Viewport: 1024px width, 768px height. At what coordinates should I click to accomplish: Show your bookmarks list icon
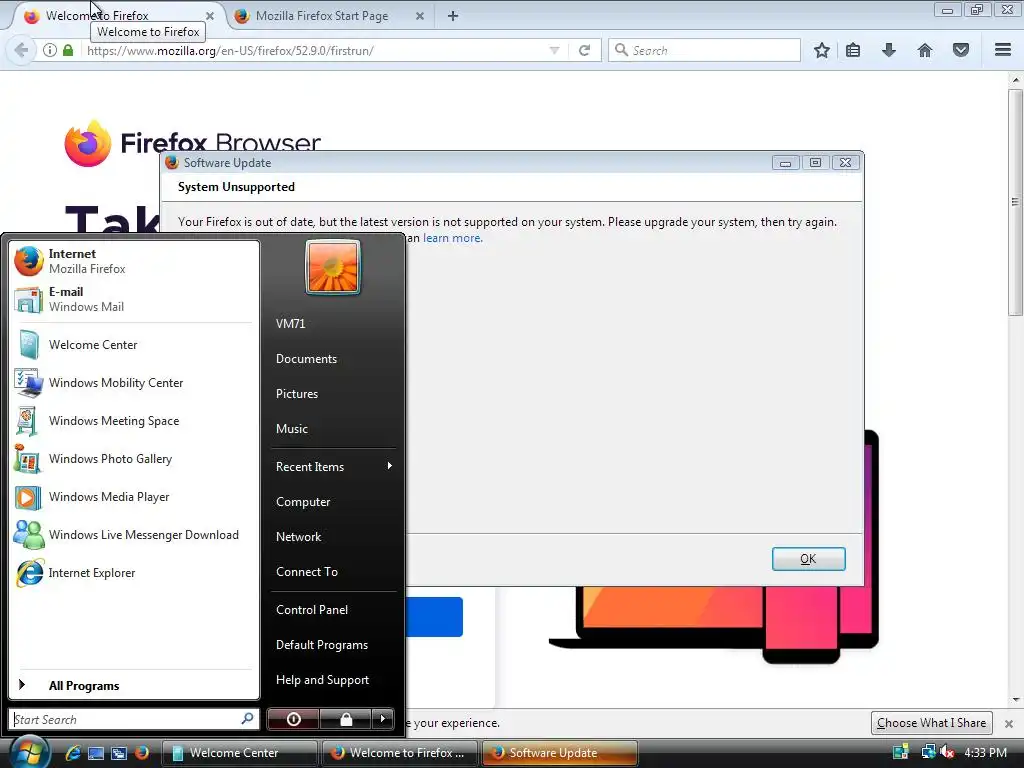853,50
